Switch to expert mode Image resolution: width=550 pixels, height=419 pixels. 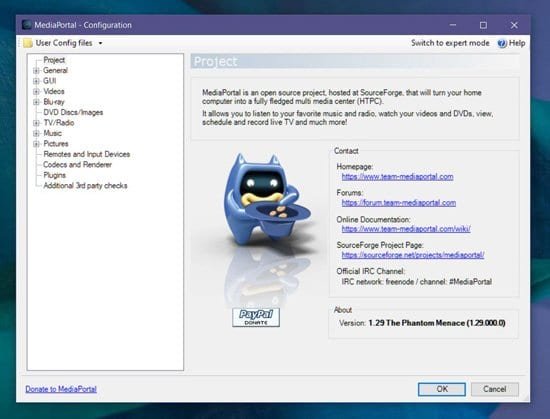click(450, 43)
